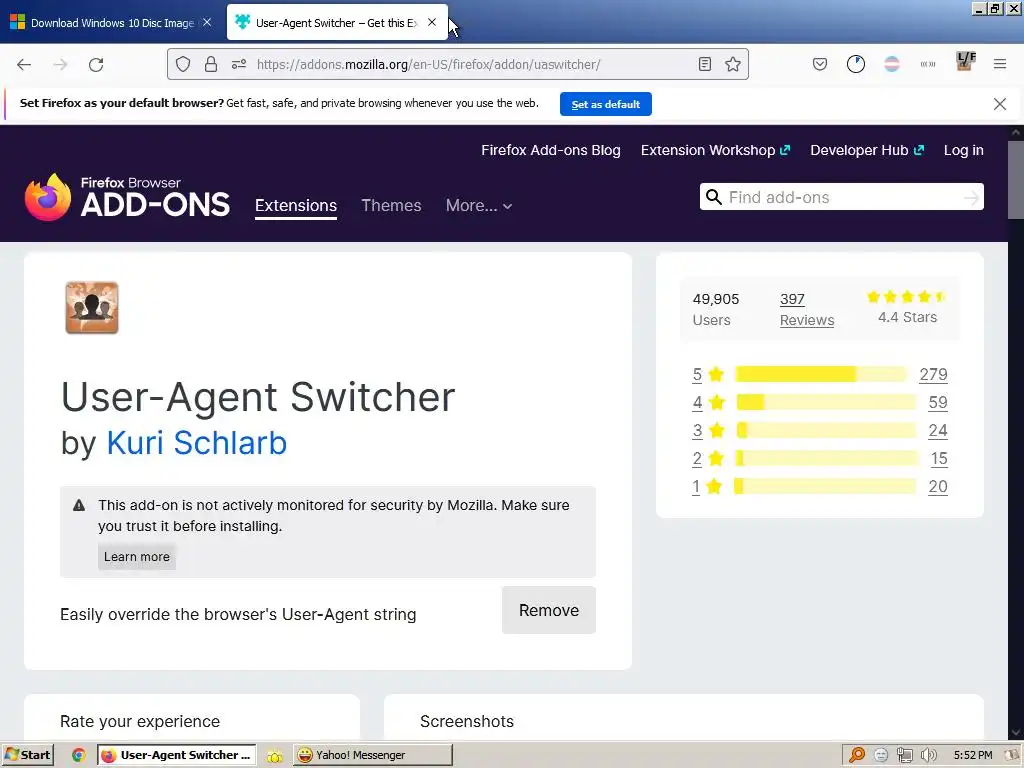Open the 397 Reviews link
Image resolution: width=1024 pixels, height=768 pixels.
point(807,310)
